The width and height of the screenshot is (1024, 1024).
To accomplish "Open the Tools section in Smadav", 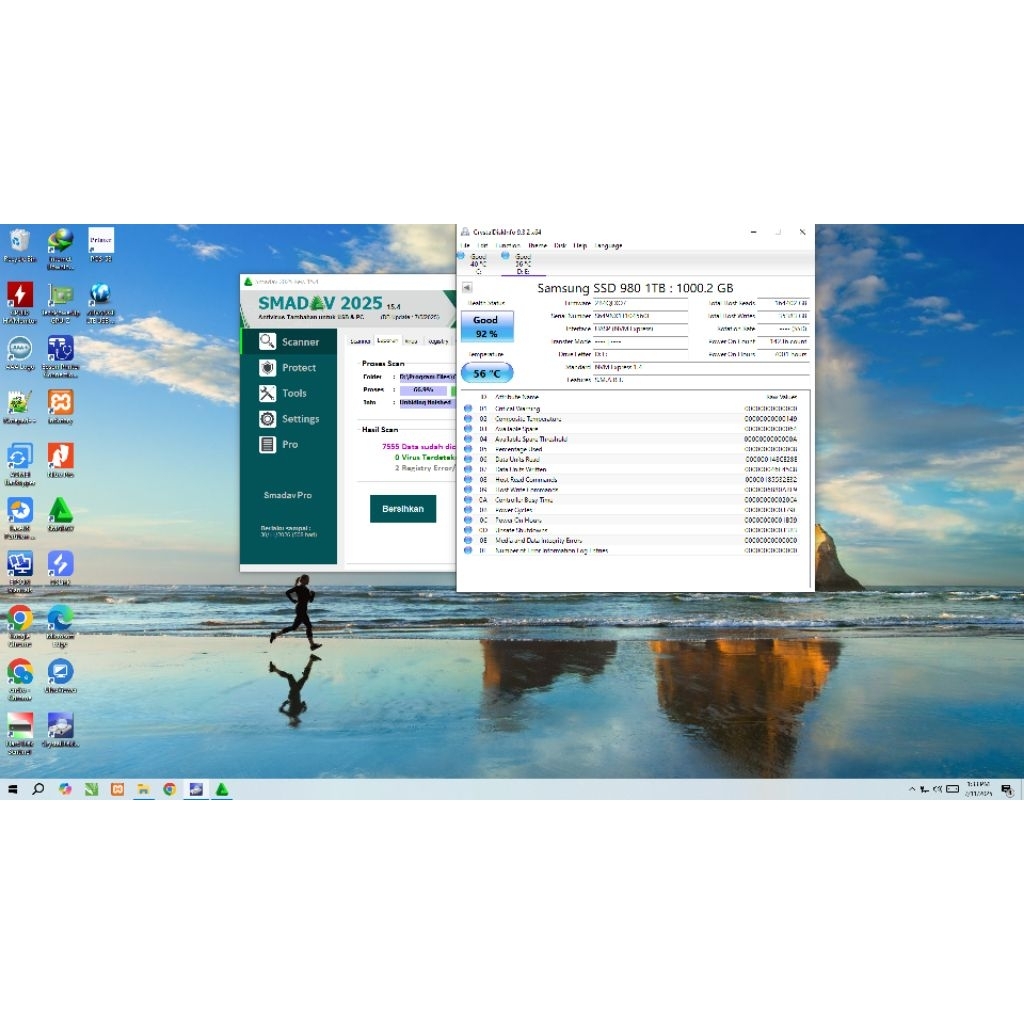I will click(x=290, y=393).
